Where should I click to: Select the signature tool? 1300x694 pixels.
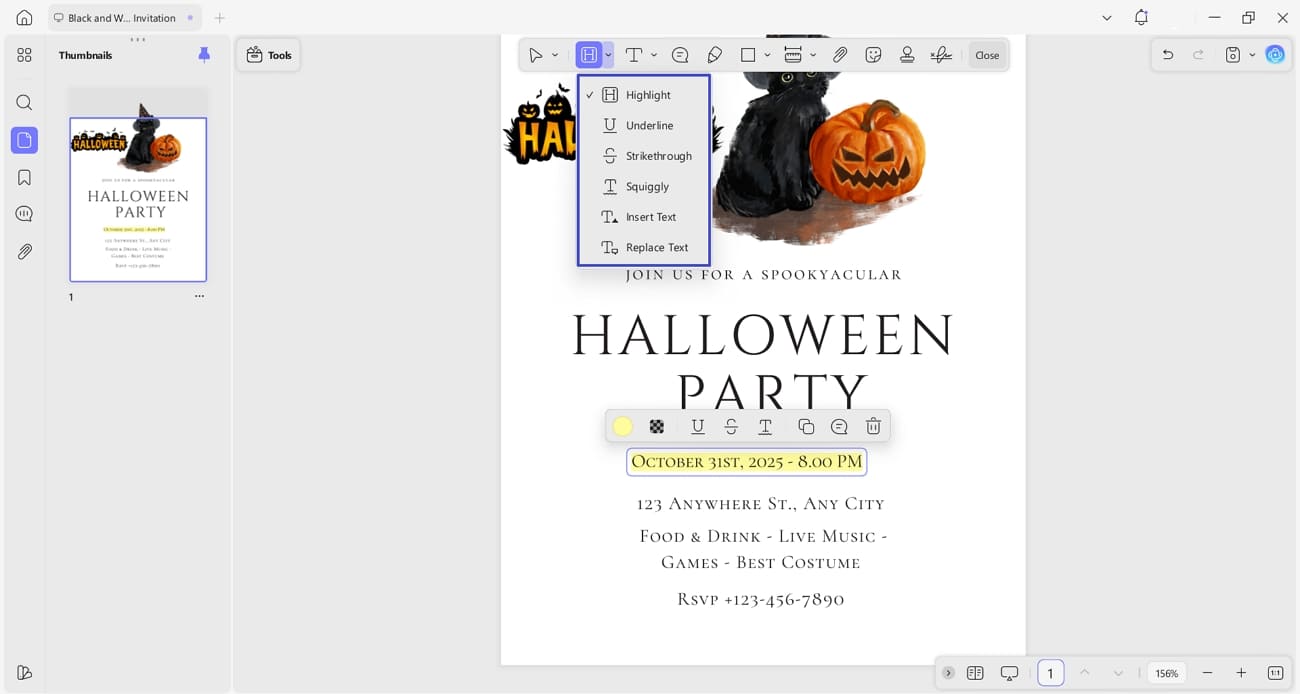tap(941, 55)
